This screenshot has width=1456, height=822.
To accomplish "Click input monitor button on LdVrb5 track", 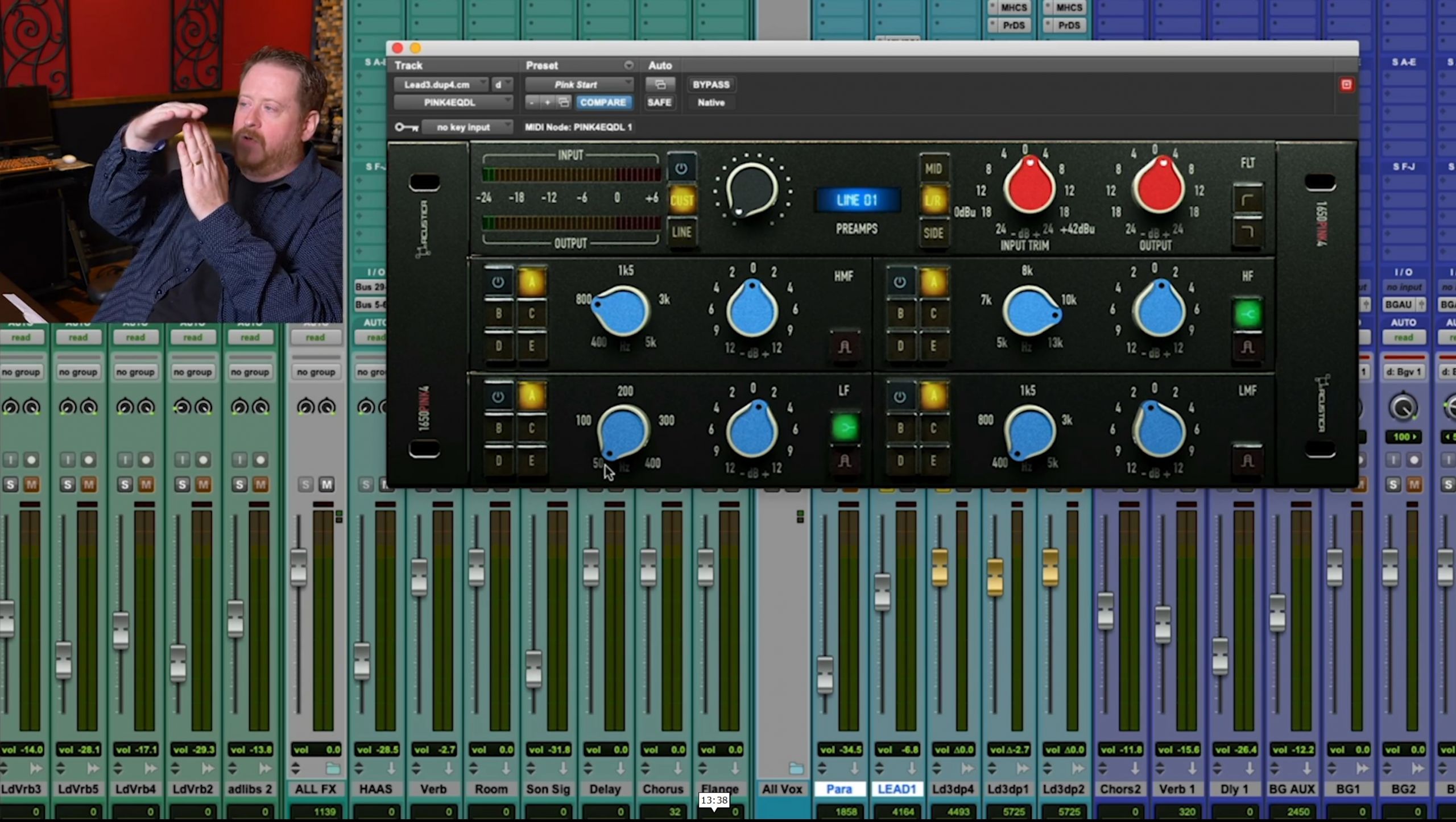I will pos(68,460).
